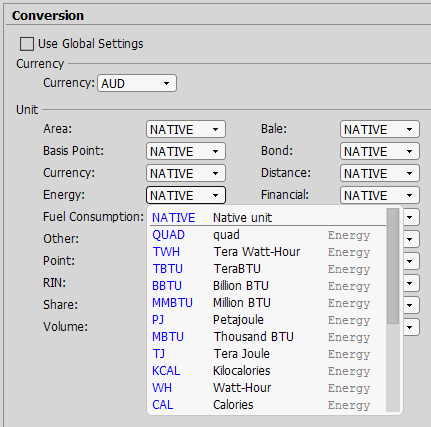Open the Unit Currency NATIVE dropdown
431x427 pixels.
pos(186,173)
